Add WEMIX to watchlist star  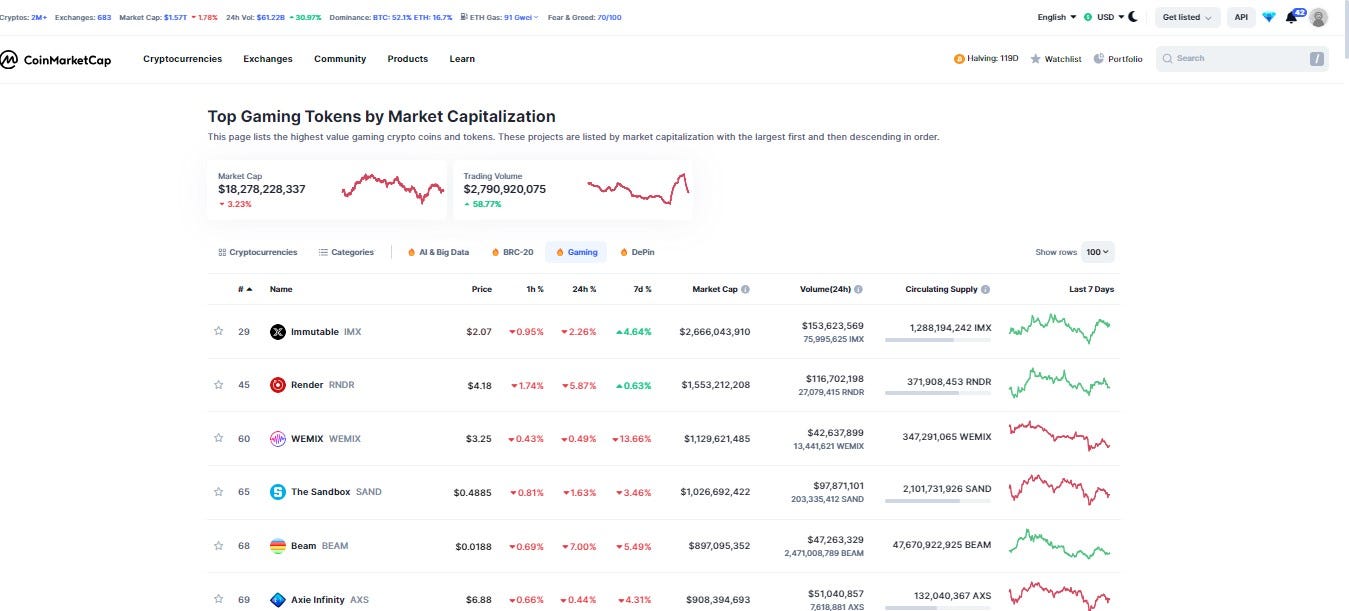pos(218,438)
